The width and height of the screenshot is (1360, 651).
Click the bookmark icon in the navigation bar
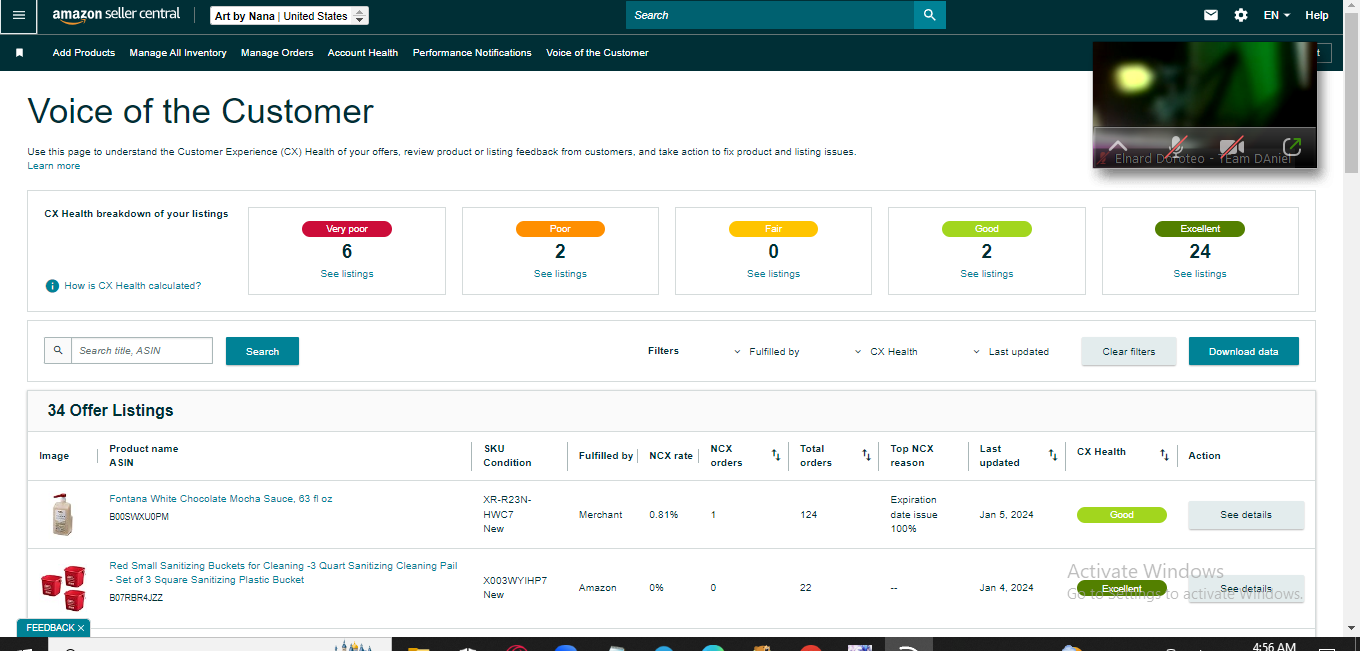coord(19,53)
